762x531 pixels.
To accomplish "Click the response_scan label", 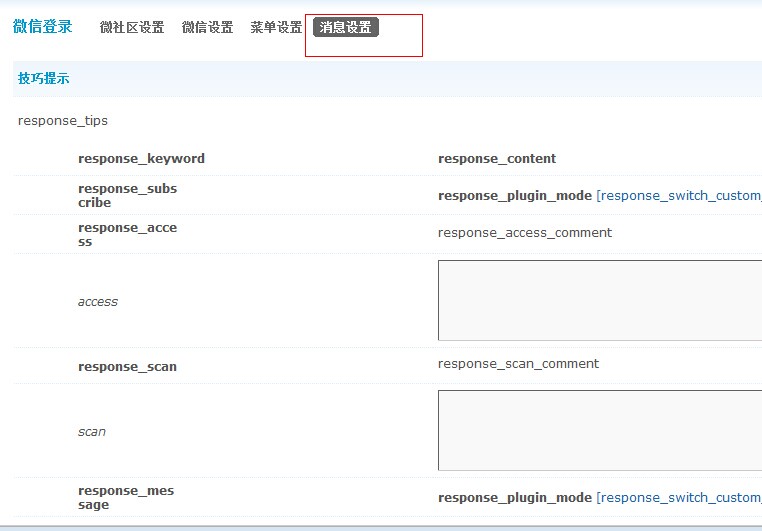I will 127,366.
